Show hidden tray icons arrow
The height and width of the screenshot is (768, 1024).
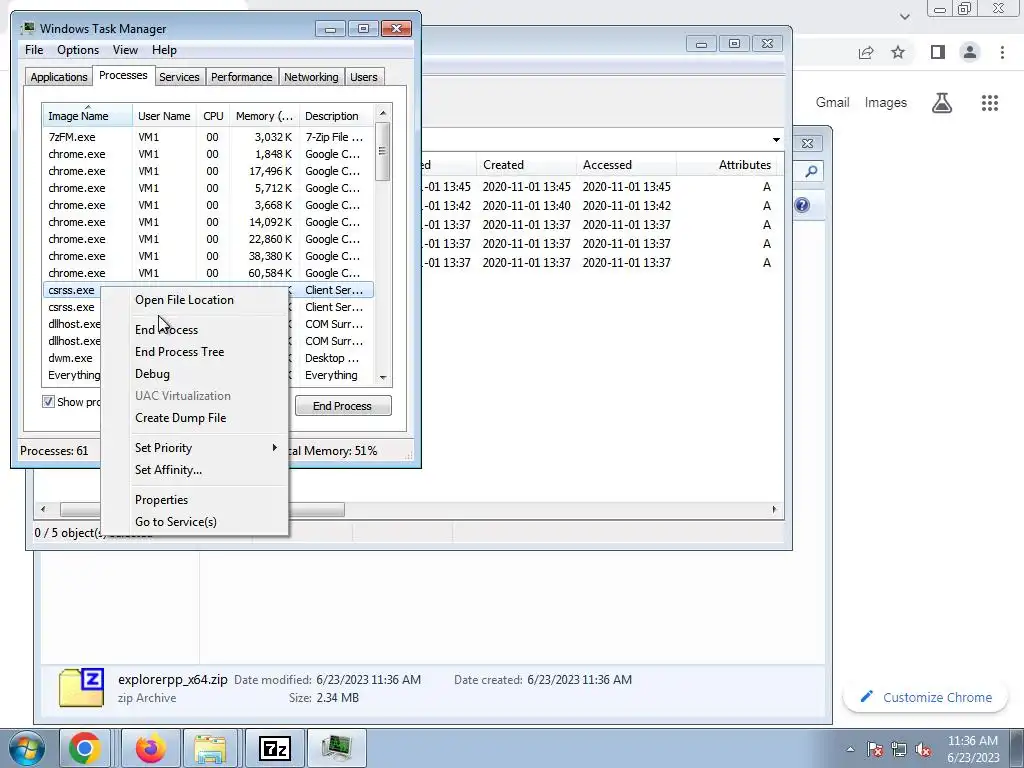(850, 749)
